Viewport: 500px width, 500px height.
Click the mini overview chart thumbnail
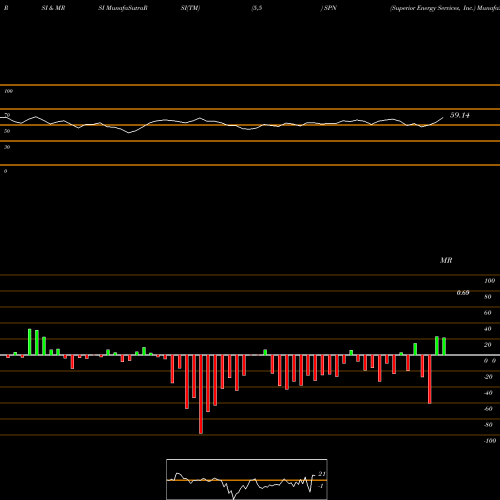point(247,479)
